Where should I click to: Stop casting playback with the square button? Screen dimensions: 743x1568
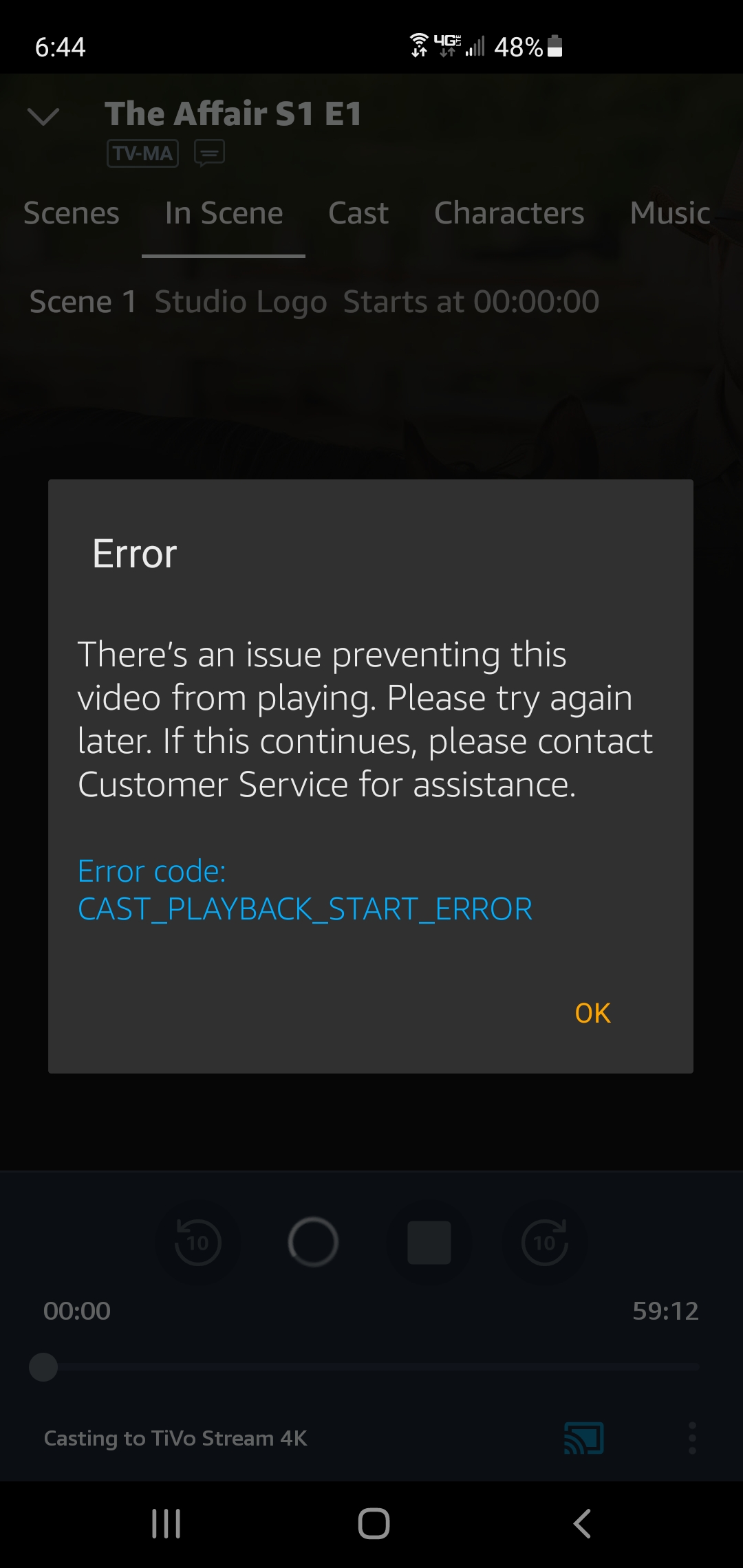429,1243
